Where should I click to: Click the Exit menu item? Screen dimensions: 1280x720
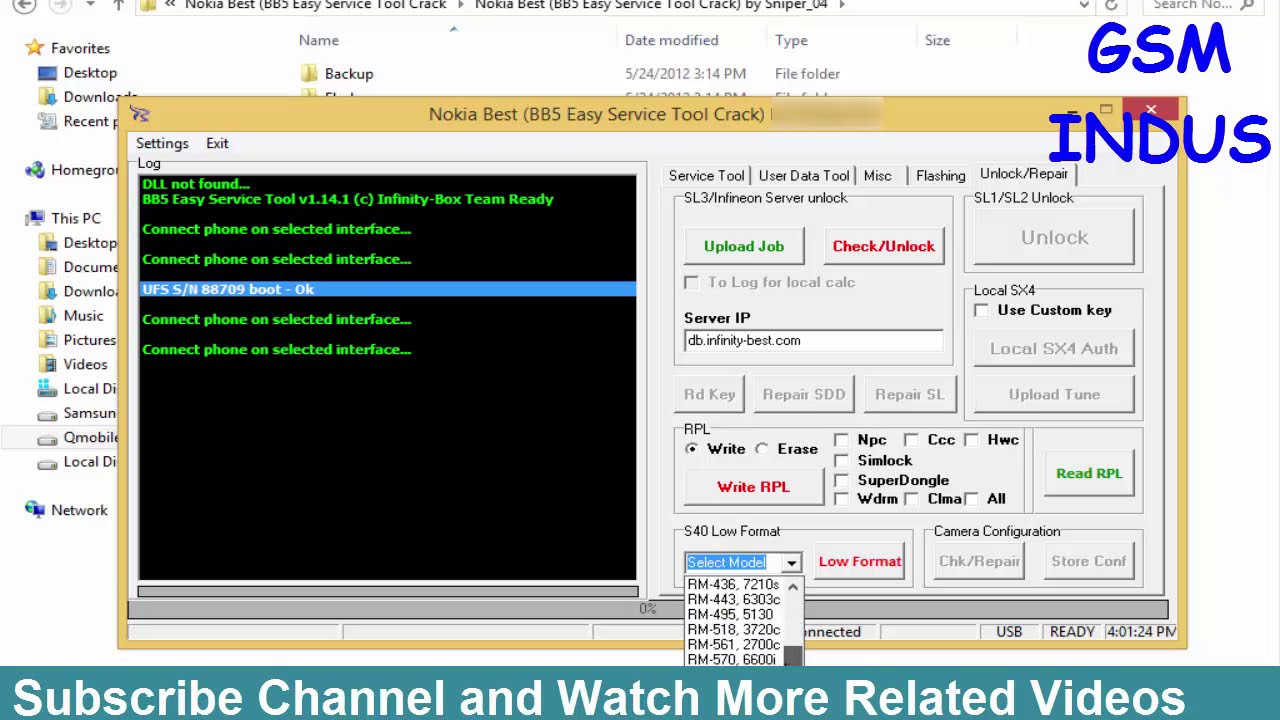(x=217, y=143)
